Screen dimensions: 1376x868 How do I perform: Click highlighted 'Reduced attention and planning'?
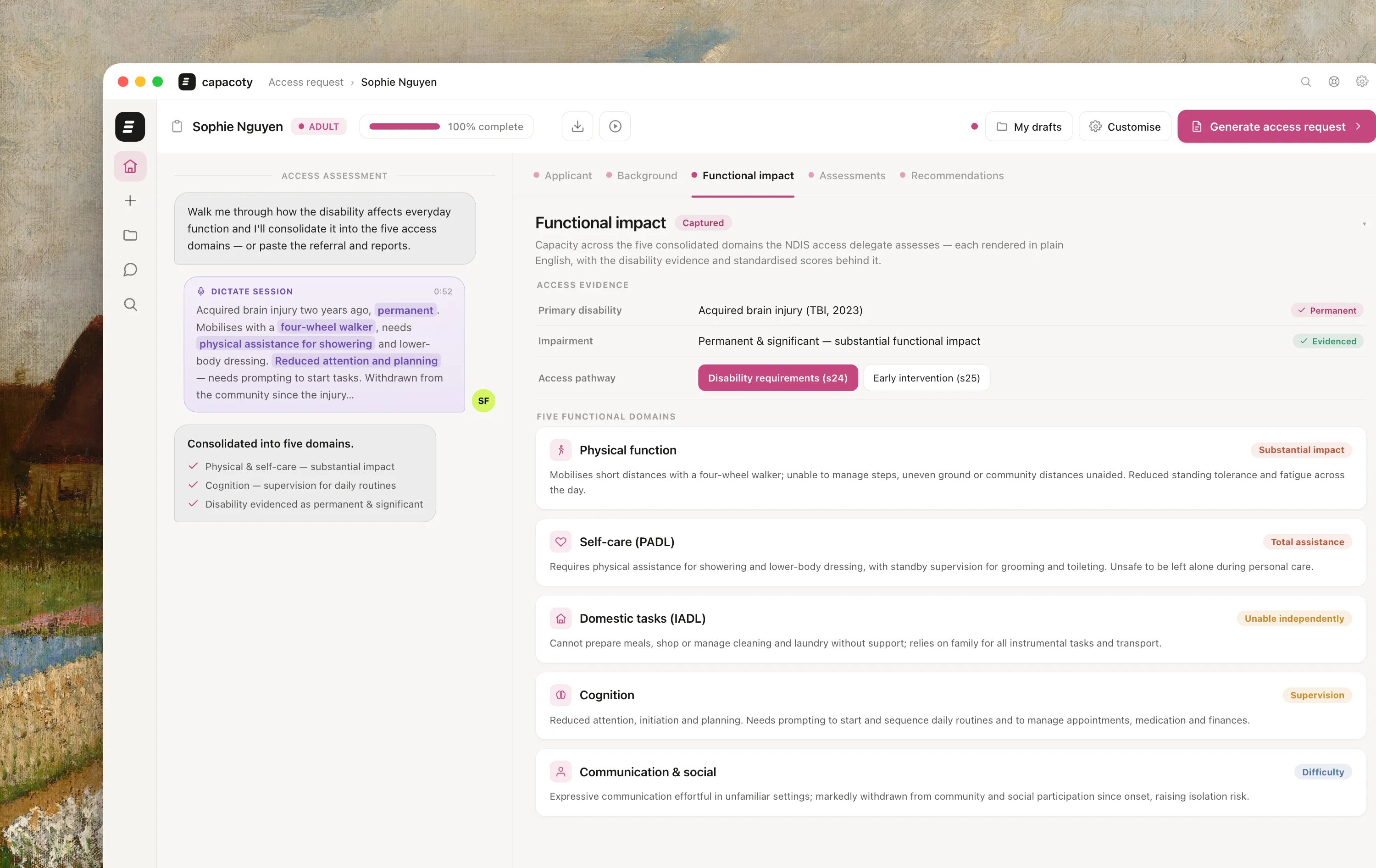tap(356, 360)
